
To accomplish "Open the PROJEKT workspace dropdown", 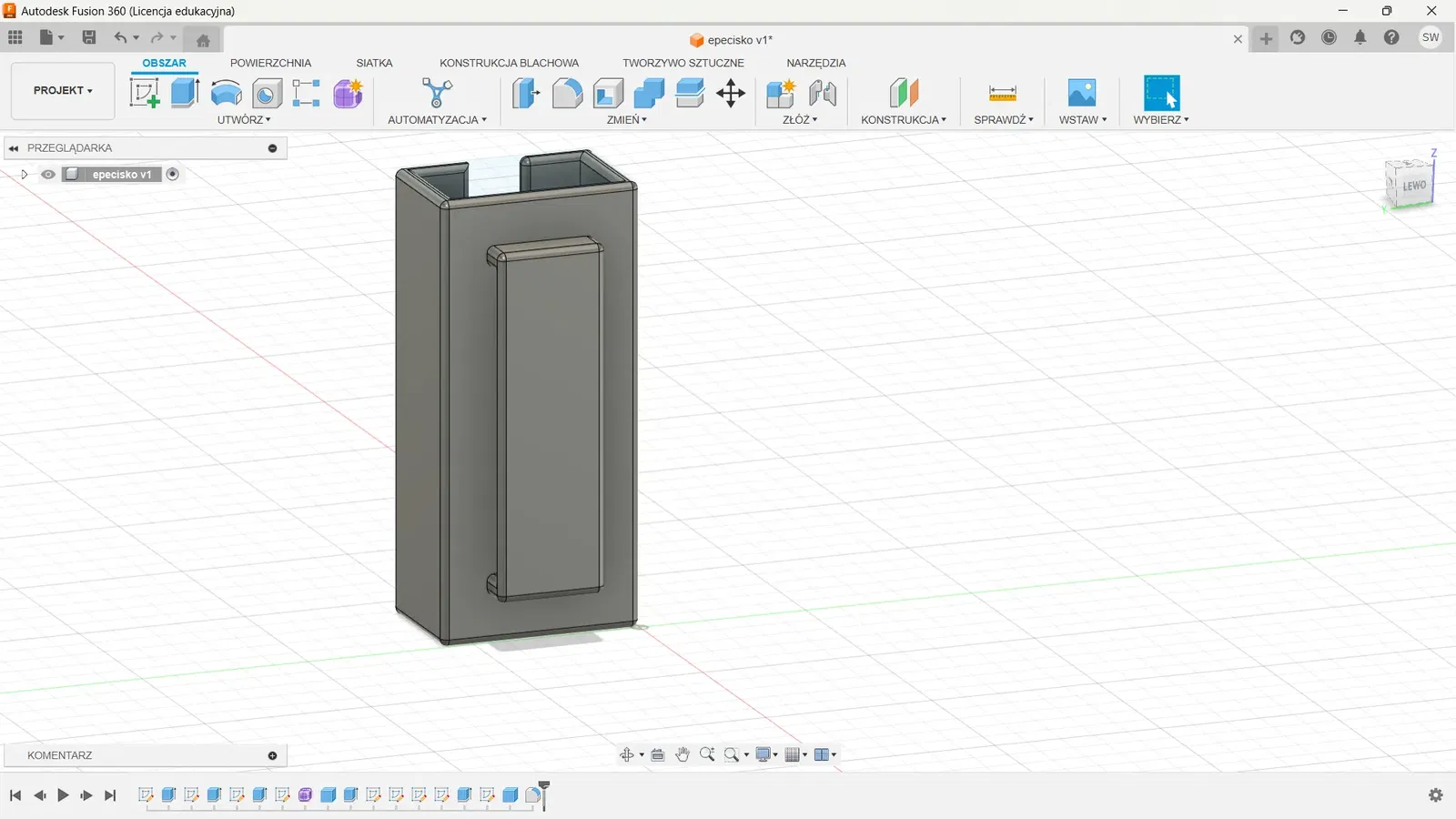I will pyautogui.click(x=63, y=91).
